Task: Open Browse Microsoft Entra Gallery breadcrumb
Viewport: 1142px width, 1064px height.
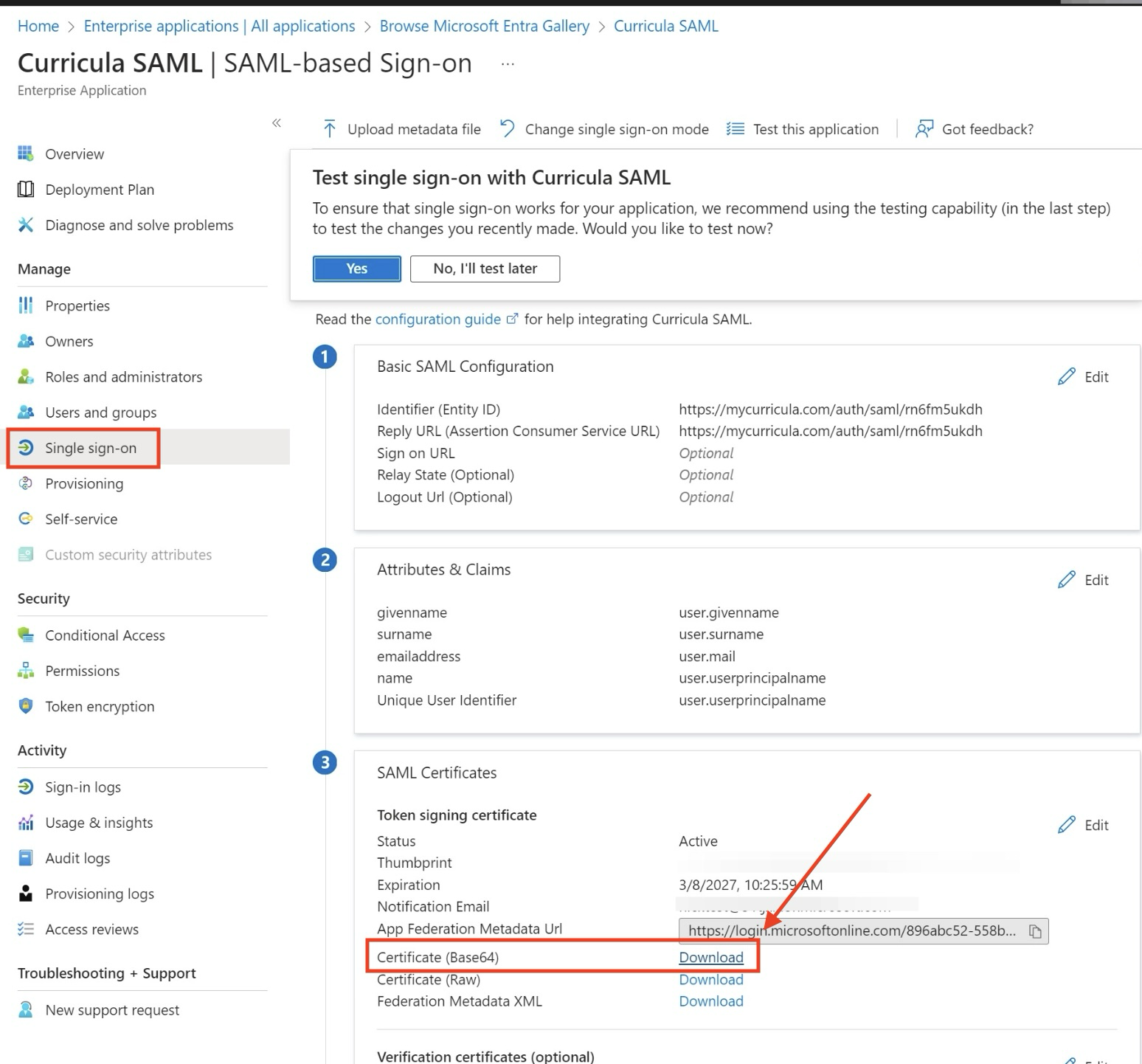Action: 485,26
